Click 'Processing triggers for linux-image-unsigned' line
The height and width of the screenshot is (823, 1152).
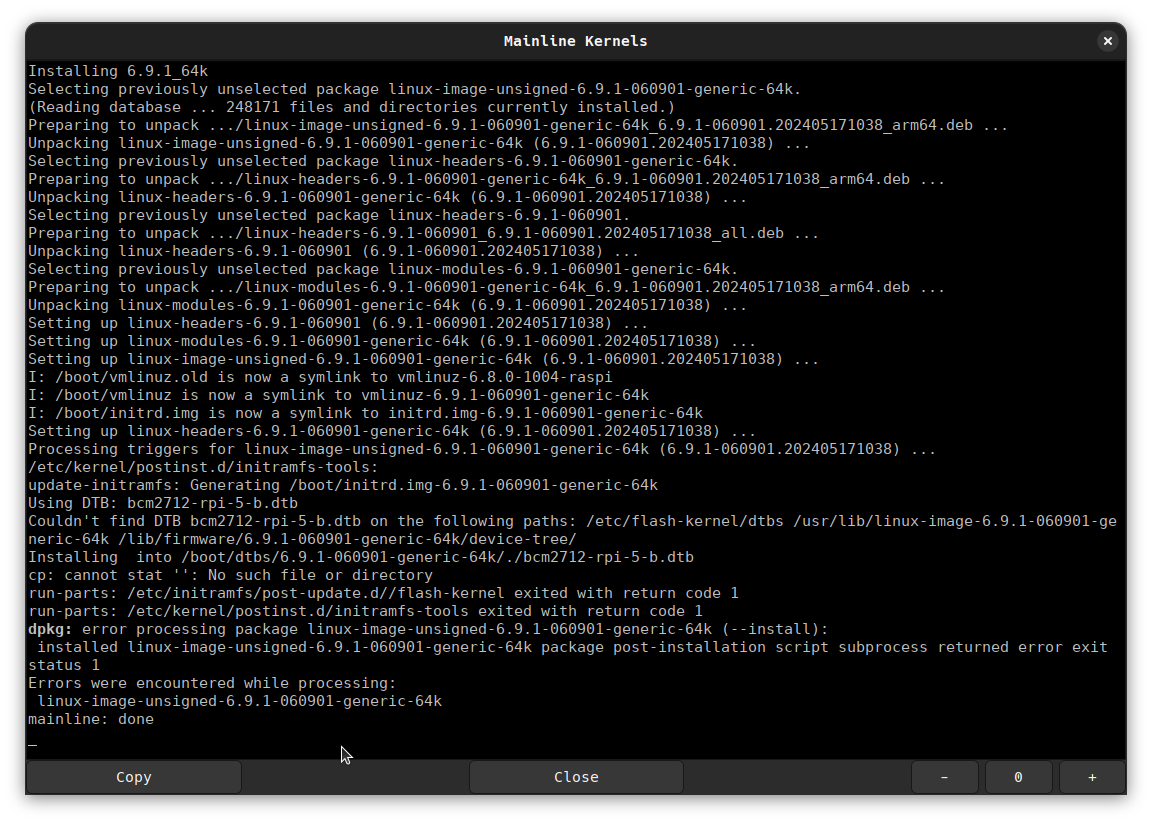pyautogui.click(x=482, y=449)
